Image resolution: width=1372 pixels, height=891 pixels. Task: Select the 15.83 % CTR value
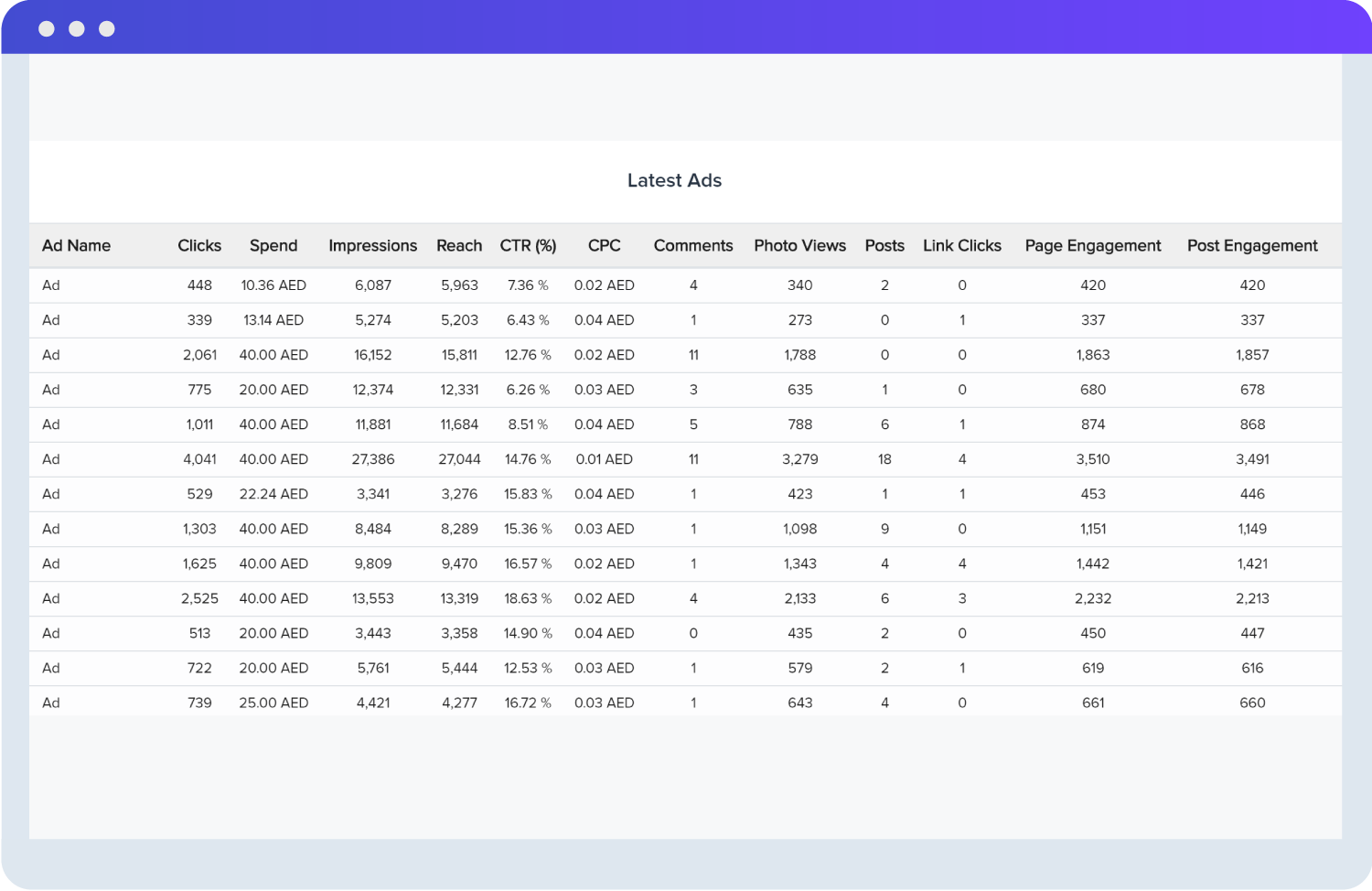[528, 494]
